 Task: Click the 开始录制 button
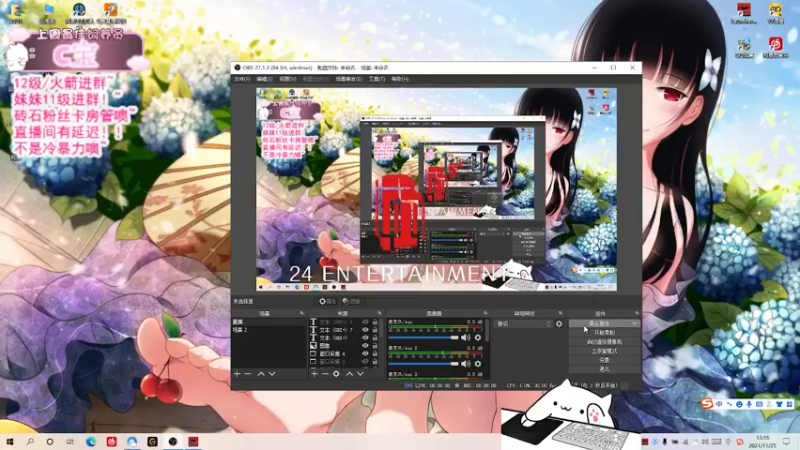coord(604,333)
